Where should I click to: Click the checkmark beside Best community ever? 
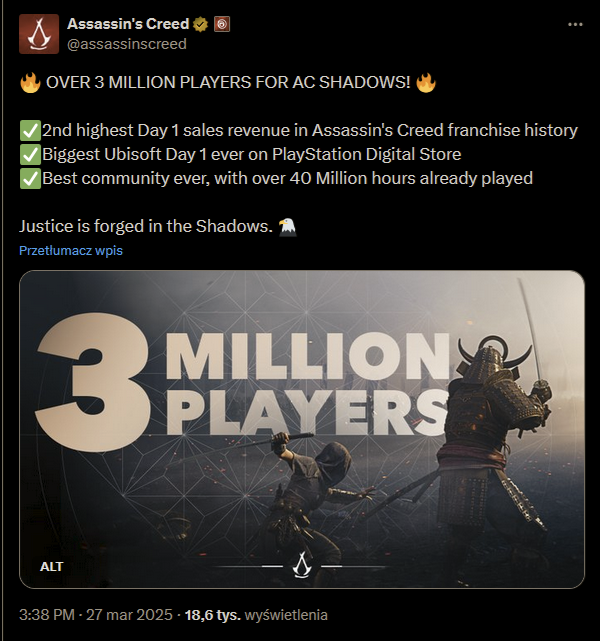pos(30,179)
